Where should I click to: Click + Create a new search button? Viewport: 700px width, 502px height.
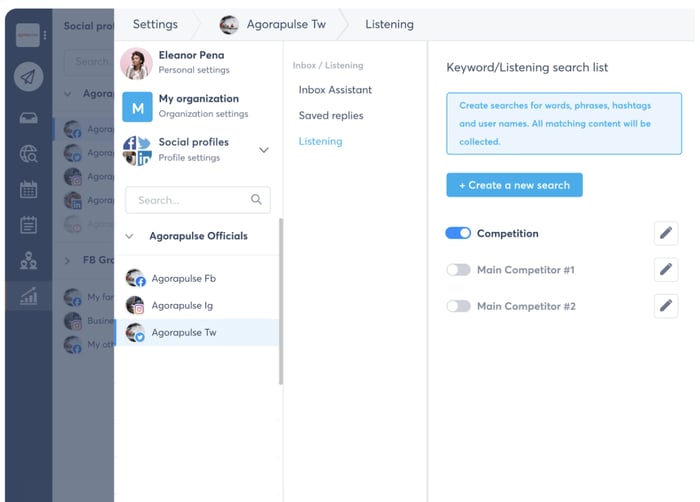point(514,185)
